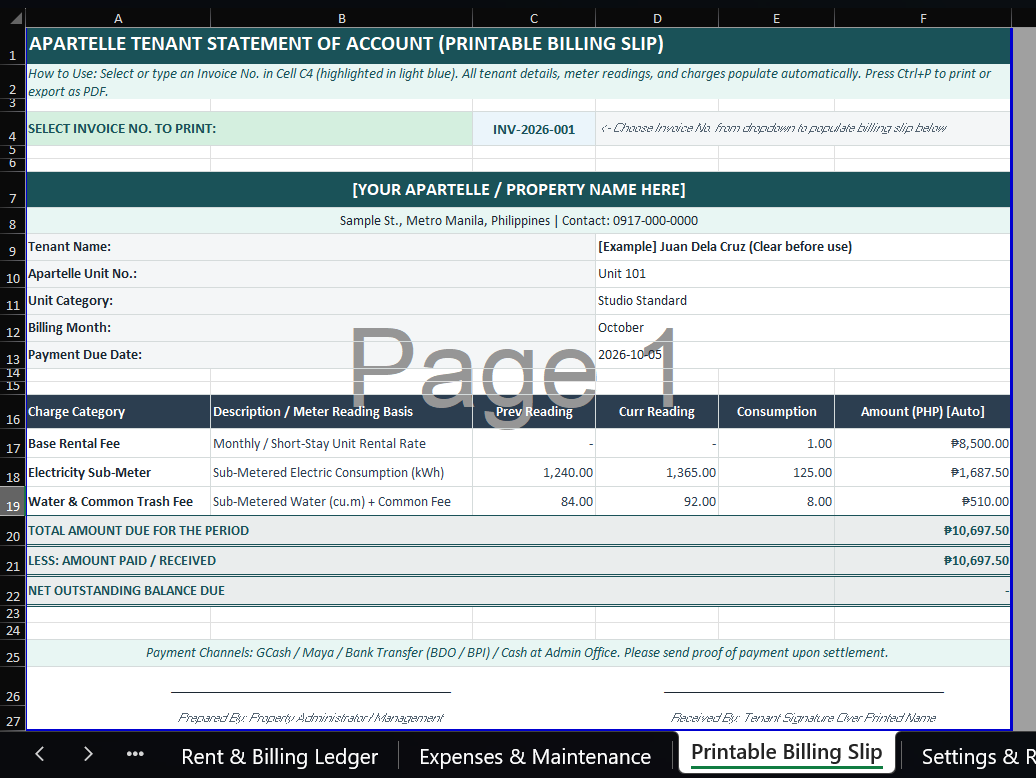The image size is (1036, 778).
Task: Click NET OUTSTANDING BALANCE DUE label
Action: pos(126,590)
